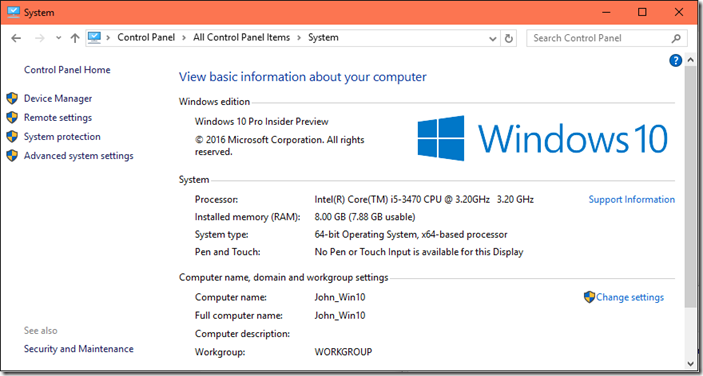Click the shield icon beside Remote settings
703x376 pixels.
pos(12,118)
